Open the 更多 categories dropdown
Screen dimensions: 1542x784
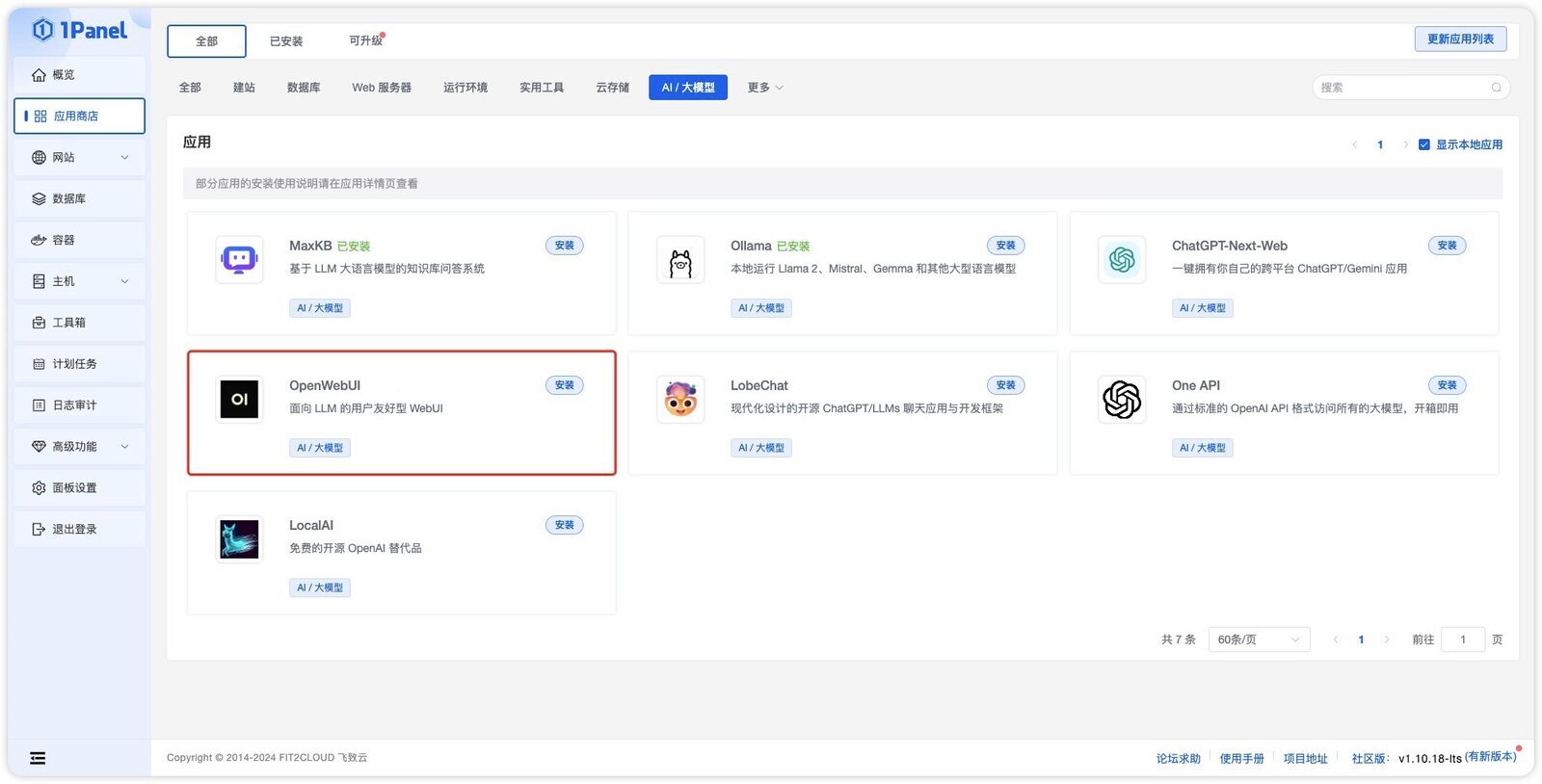point(765,88)
